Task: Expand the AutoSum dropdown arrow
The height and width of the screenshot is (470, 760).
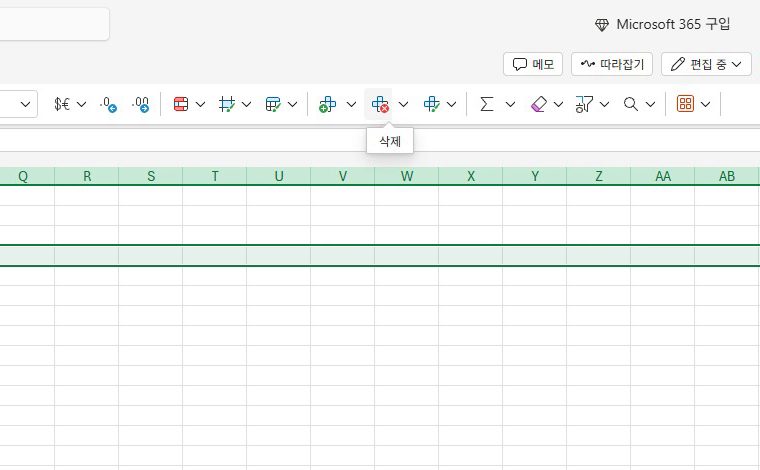Action: tap(510, 104)
